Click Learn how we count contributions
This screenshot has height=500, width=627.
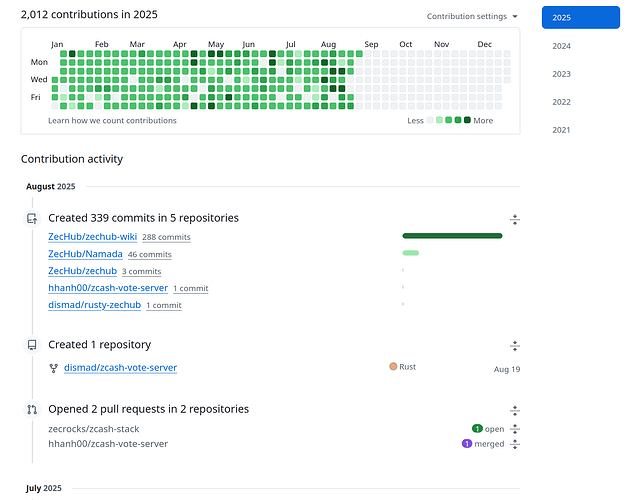click(x=112, y=121)
